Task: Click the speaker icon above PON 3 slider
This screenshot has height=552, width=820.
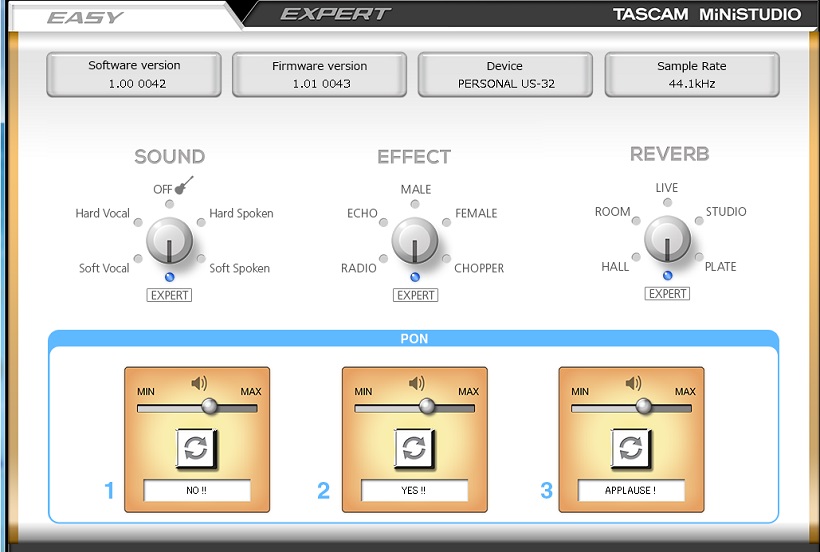Action: (633, 384)
